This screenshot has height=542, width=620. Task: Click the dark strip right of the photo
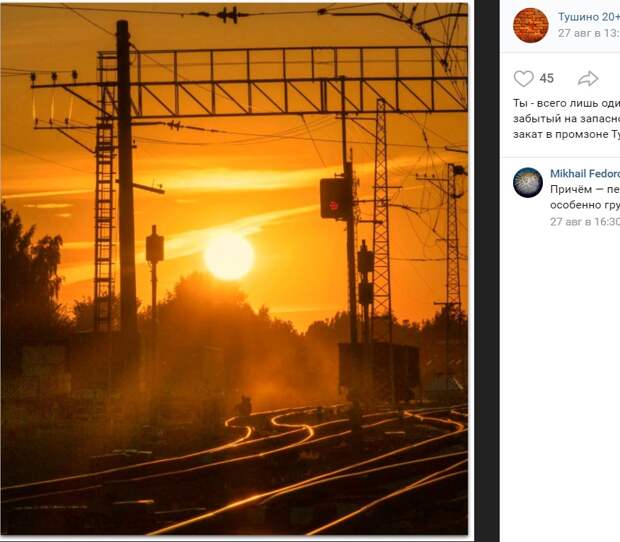tap(487, 271)
